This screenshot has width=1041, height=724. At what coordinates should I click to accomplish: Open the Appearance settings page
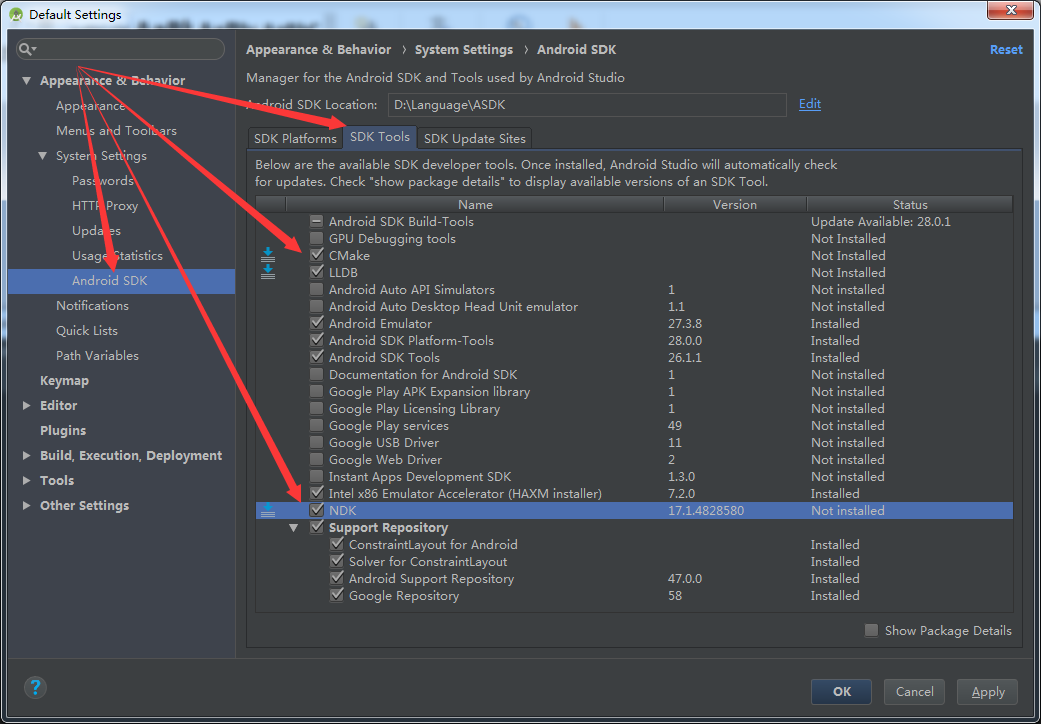click(90, 106)
